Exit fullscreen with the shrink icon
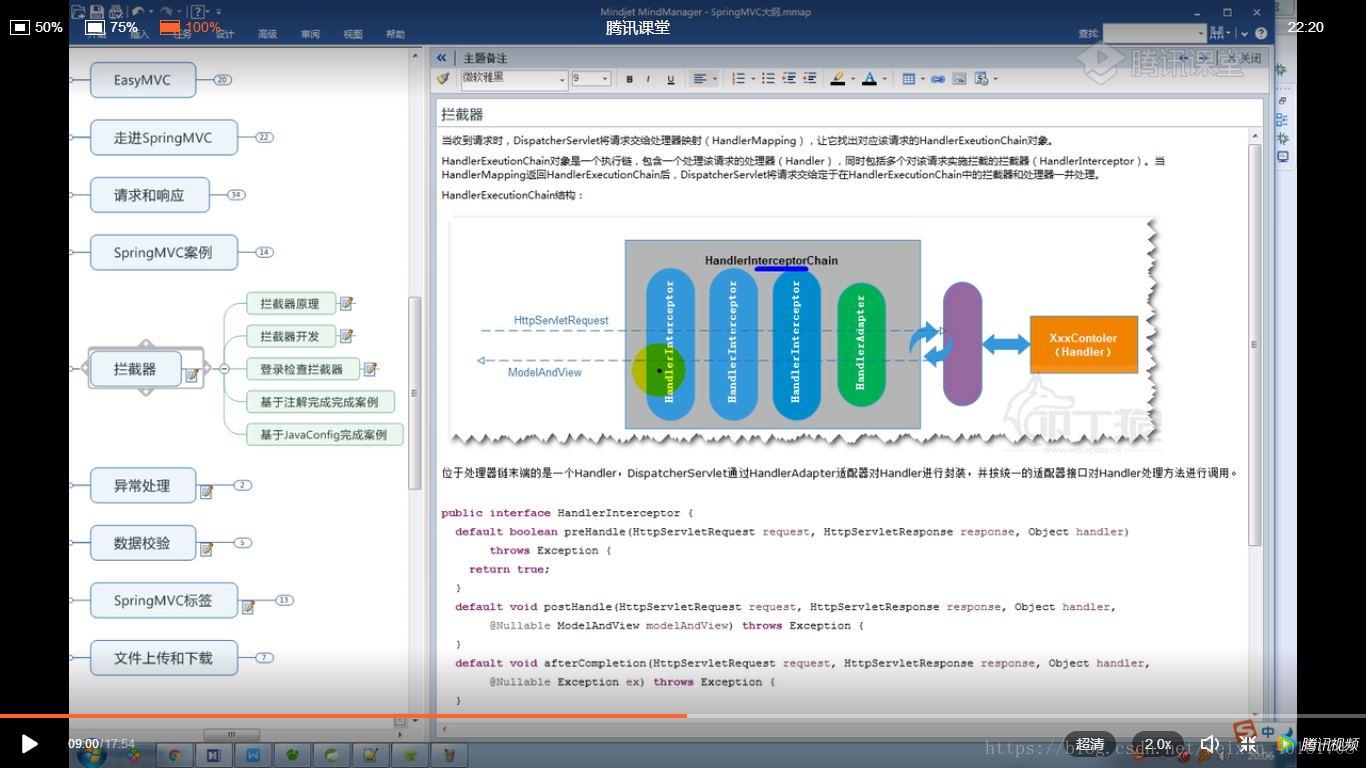1366x768 pixels. coord(1248,744)
